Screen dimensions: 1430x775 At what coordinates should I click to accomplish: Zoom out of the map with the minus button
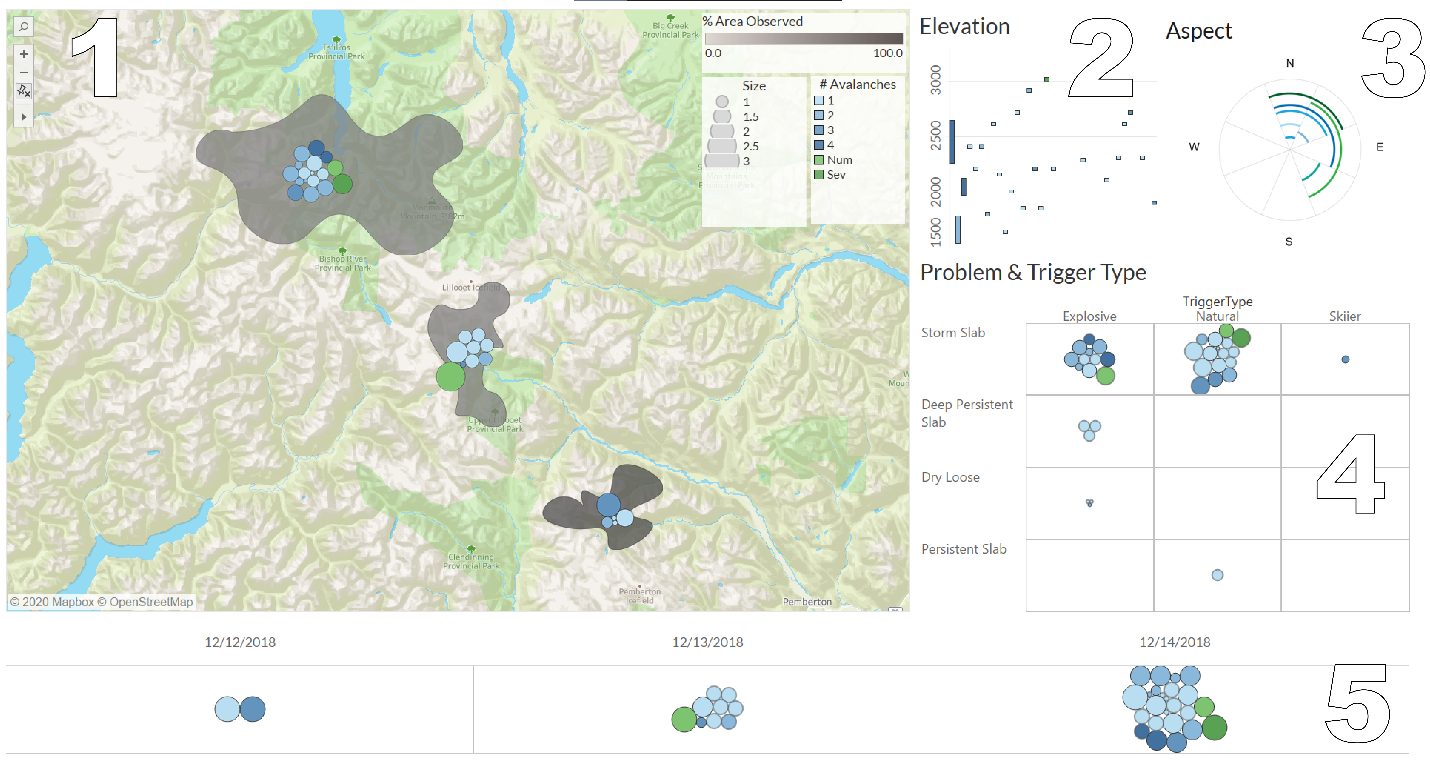click(x=24, y=72)
